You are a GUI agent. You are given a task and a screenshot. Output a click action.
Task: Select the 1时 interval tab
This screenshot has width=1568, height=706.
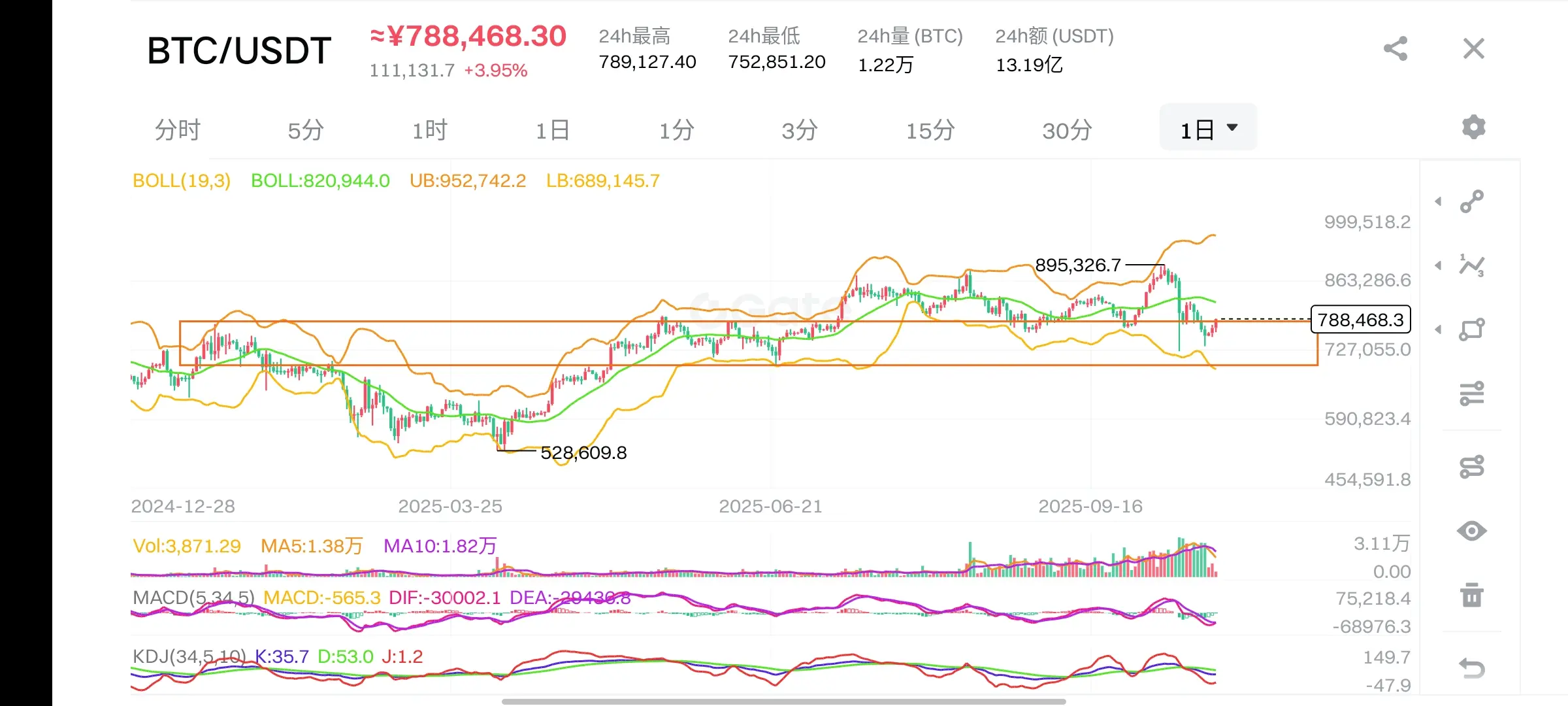[429, 130]
